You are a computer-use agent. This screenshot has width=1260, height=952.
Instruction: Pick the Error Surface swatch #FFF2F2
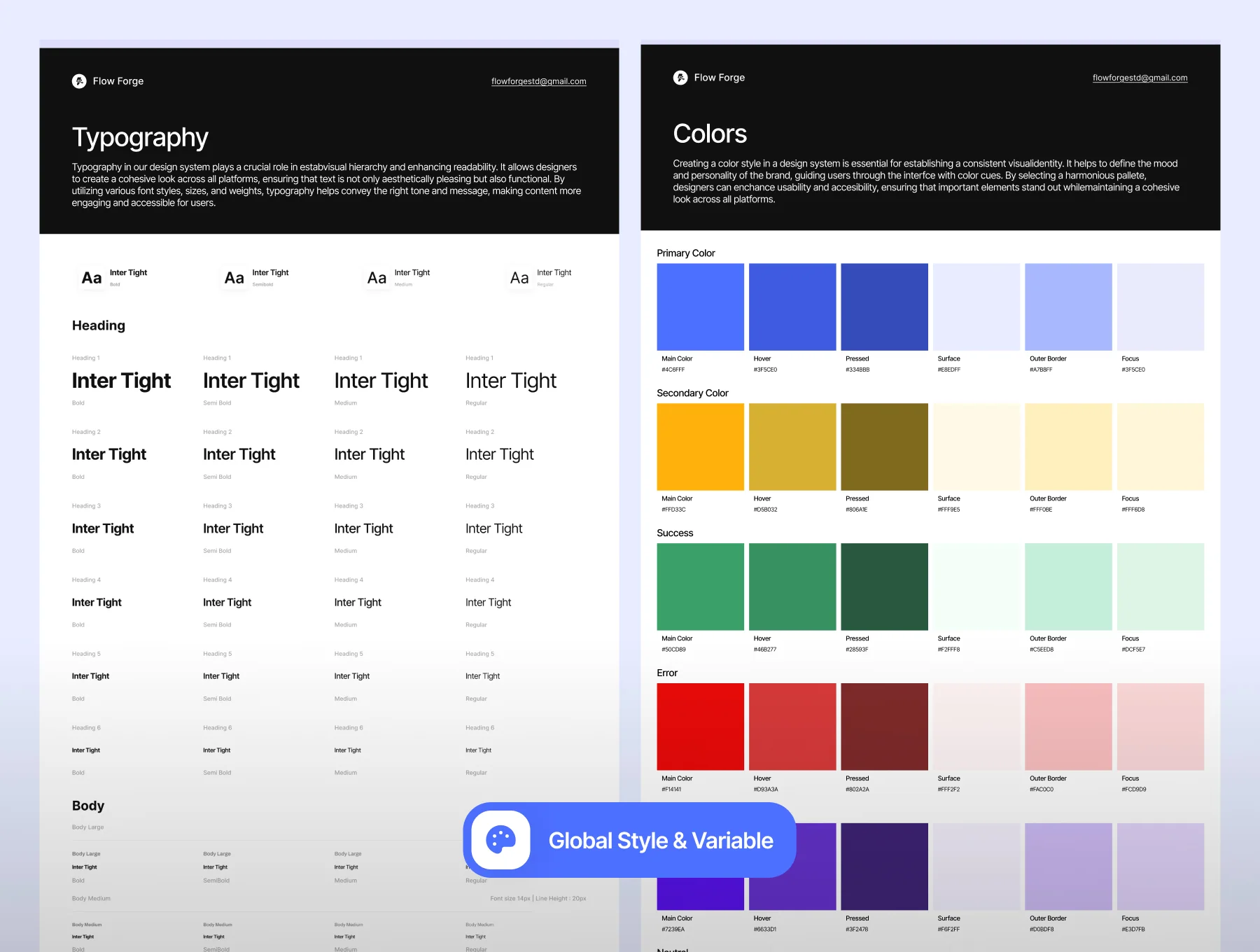tap(976, 727)
